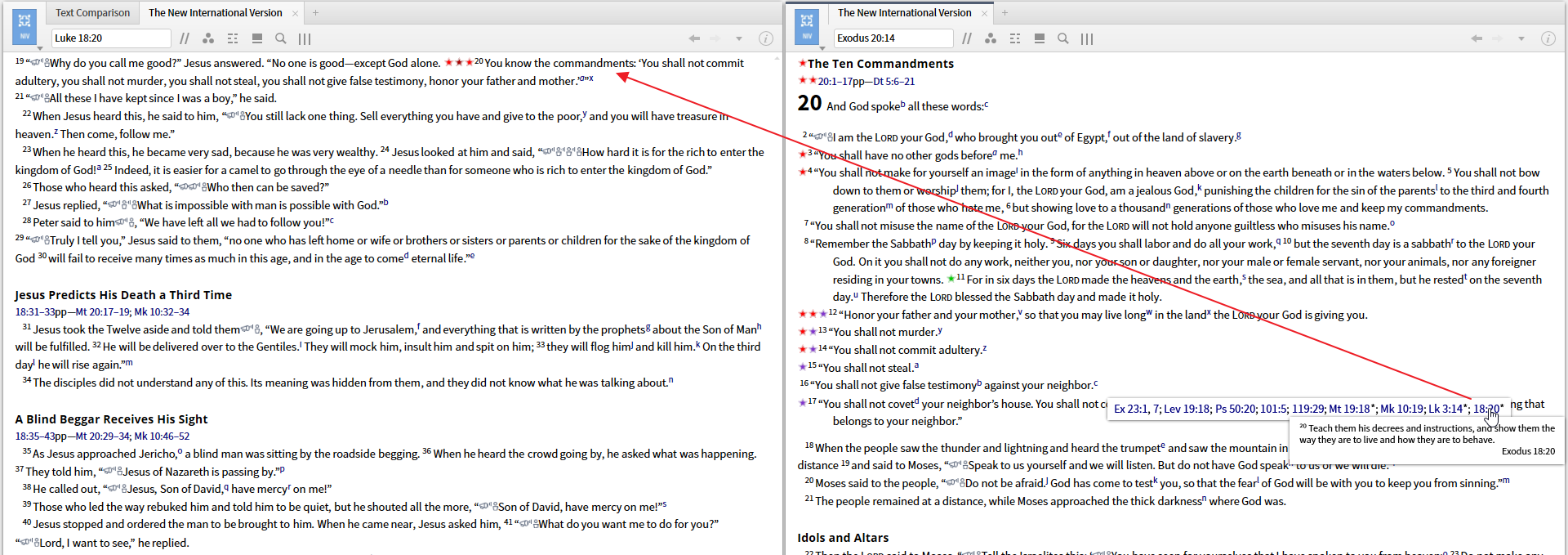Go back in the Exodus pane history
Viewport: 1568px width, 555px height.
pos(1477,38)
